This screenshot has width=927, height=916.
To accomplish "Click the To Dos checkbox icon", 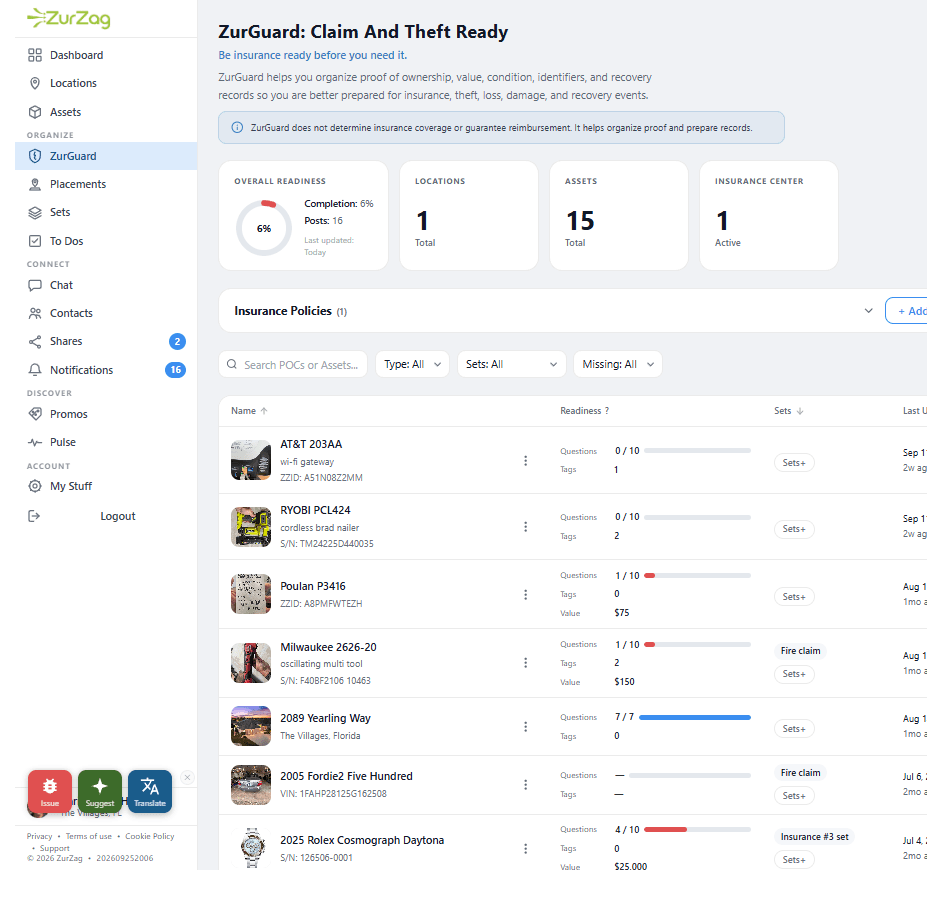I will click(35, 241).
